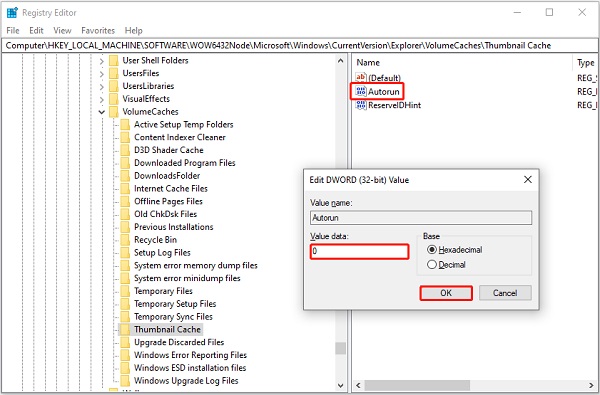Viewport: 600px width, 395px height.
Task: Click the Temporary Files folder icon
Action: pos(125,291)
